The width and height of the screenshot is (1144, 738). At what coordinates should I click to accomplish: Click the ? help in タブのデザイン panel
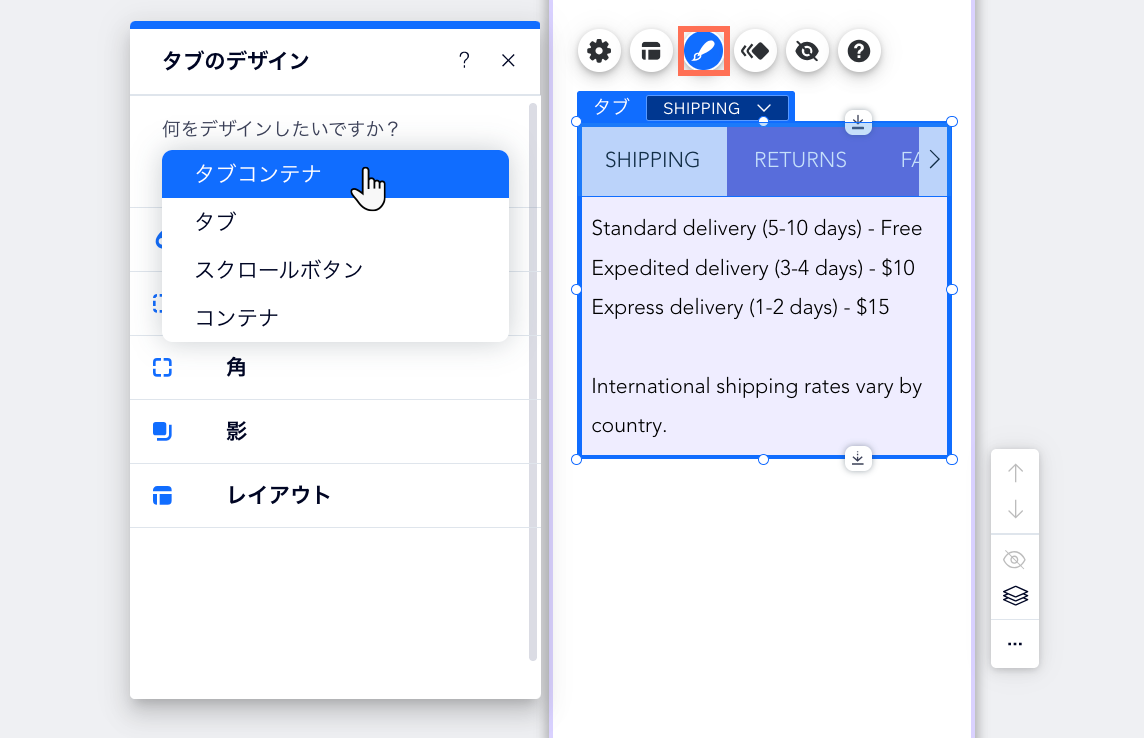(464, 60)
